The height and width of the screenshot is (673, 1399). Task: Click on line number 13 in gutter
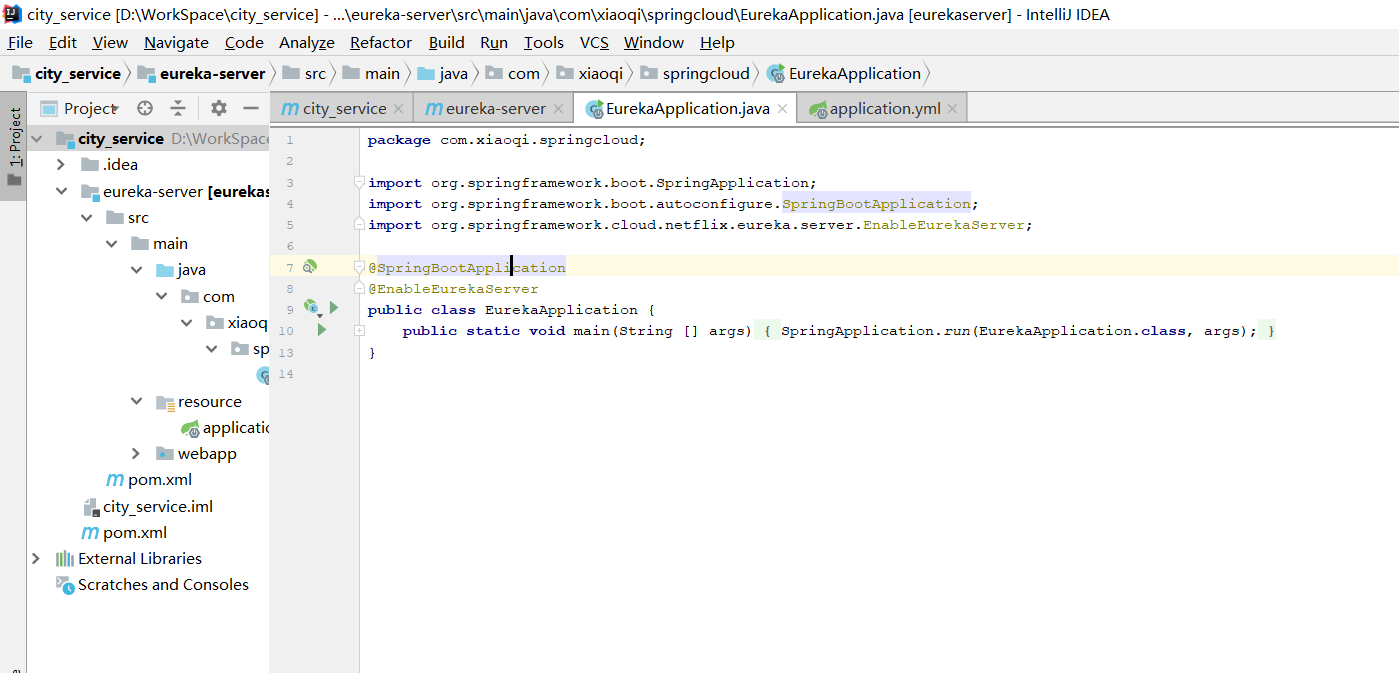pyautogui.click(x=288, y=352)
